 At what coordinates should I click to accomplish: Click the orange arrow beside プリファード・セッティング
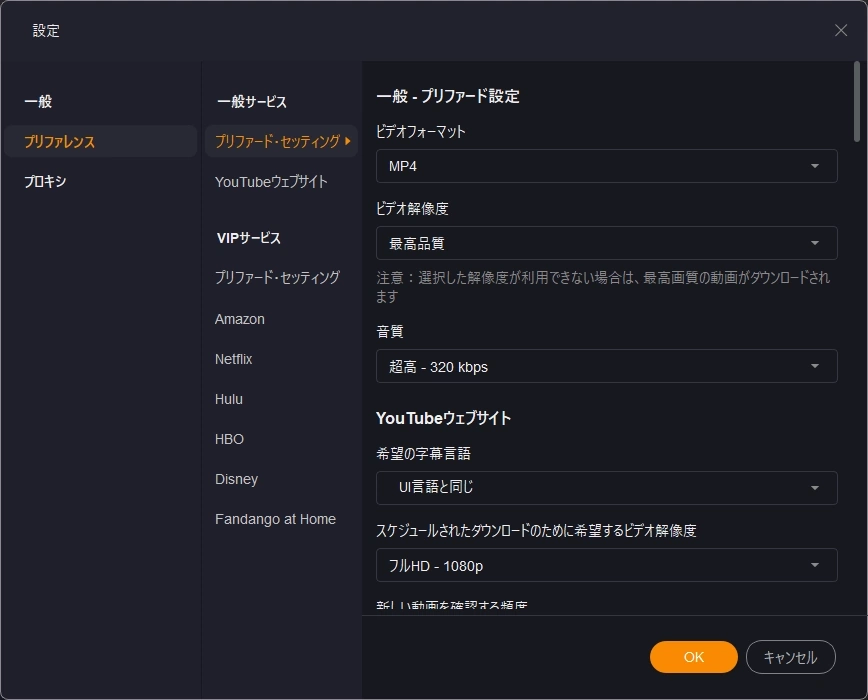(348, 142)
